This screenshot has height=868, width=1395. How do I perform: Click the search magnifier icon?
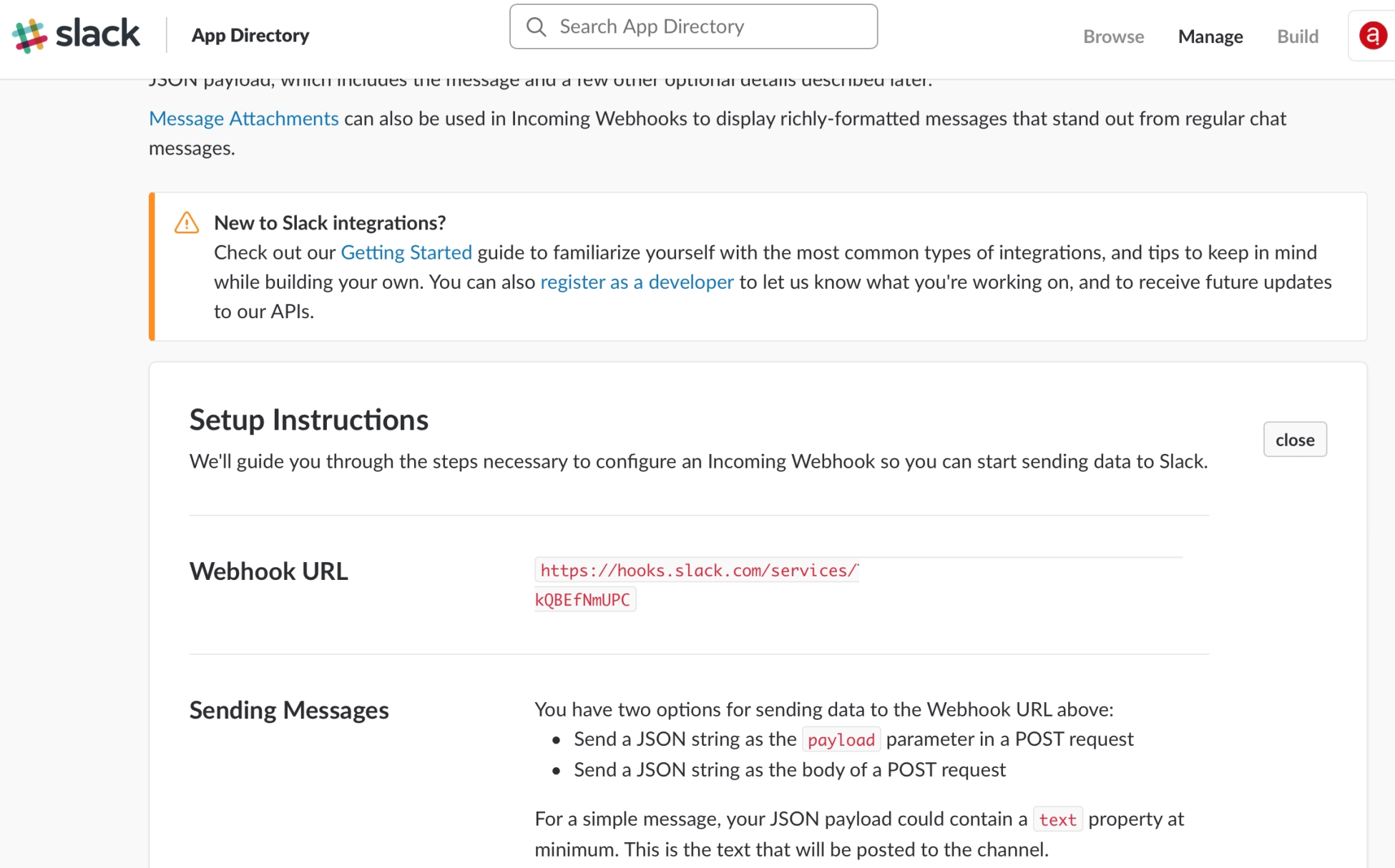(x=536, y=27)
